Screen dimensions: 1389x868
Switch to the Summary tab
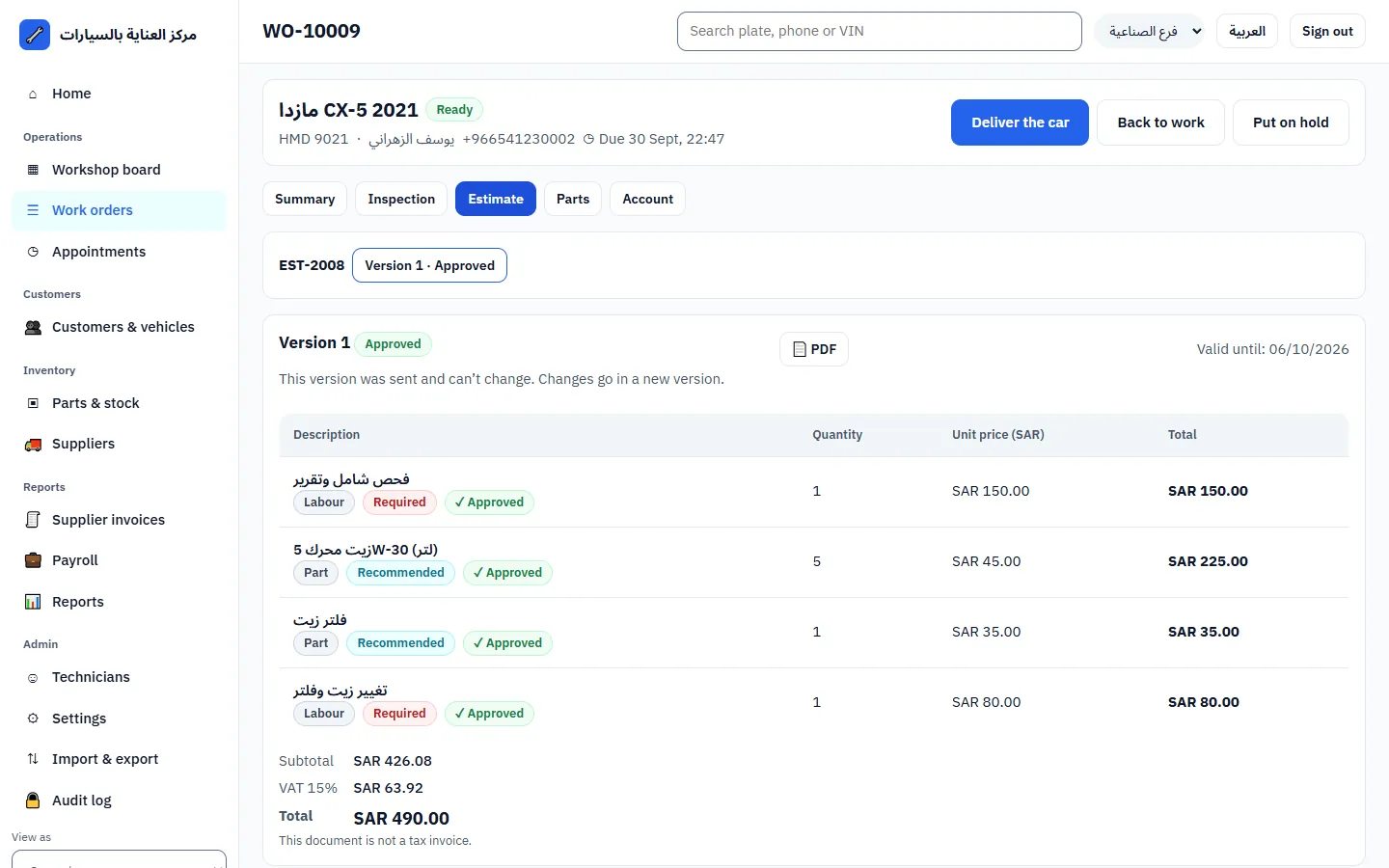305,199
